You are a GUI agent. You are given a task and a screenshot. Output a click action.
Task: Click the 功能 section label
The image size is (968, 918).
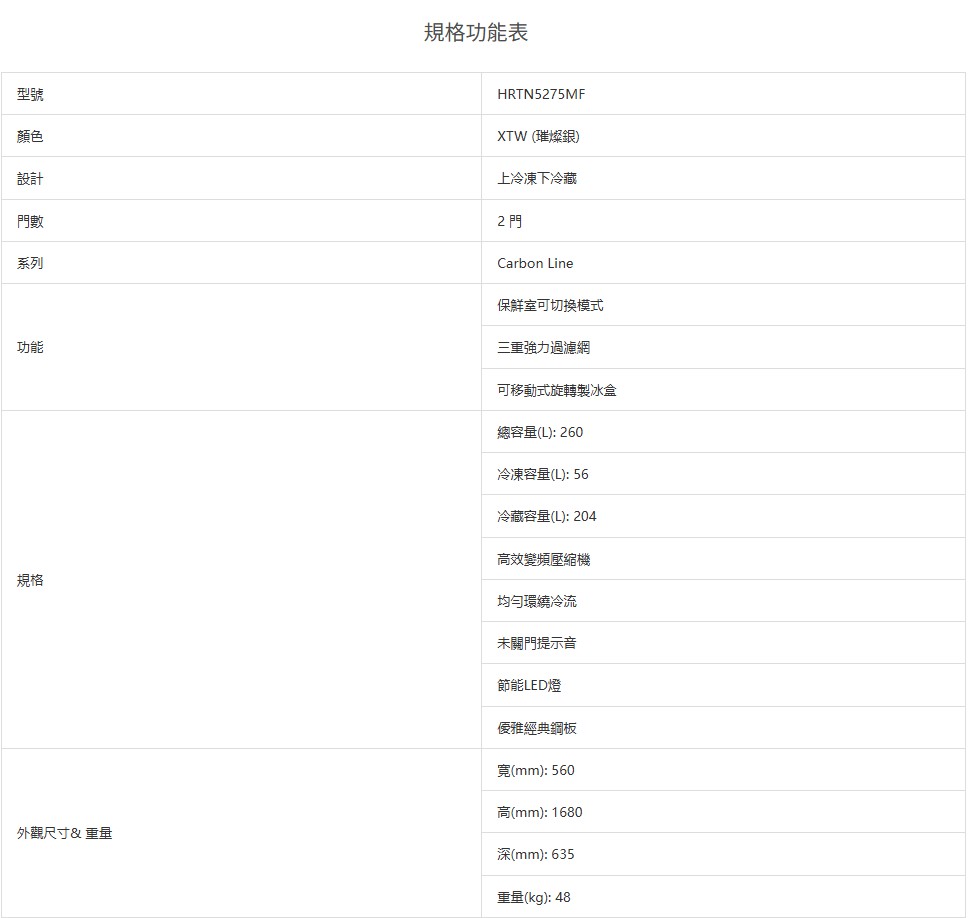[x=30, y=347]
